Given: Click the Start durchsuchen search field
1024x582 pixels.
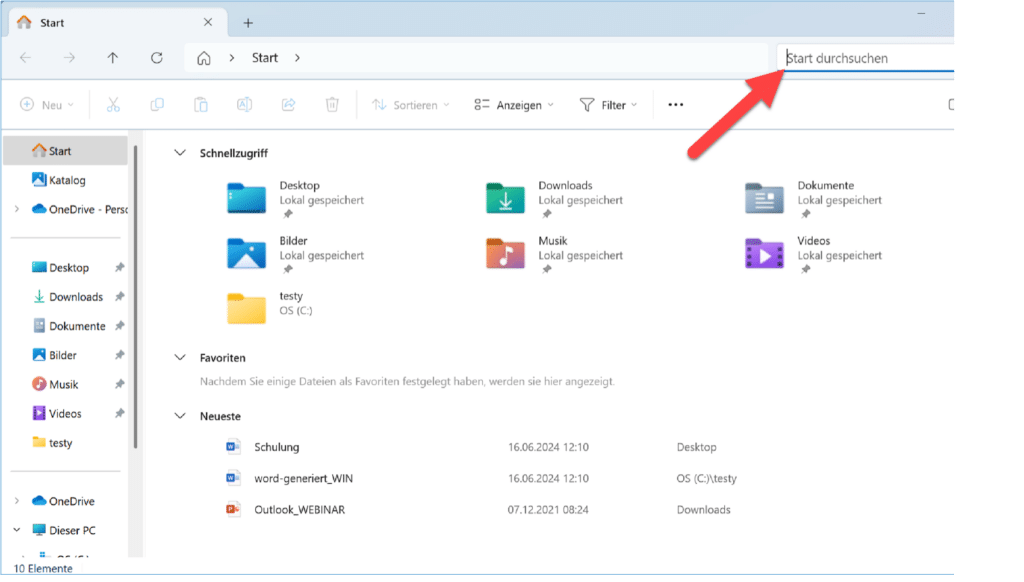Looking at the screenshot, I should [x=865, y=58].
